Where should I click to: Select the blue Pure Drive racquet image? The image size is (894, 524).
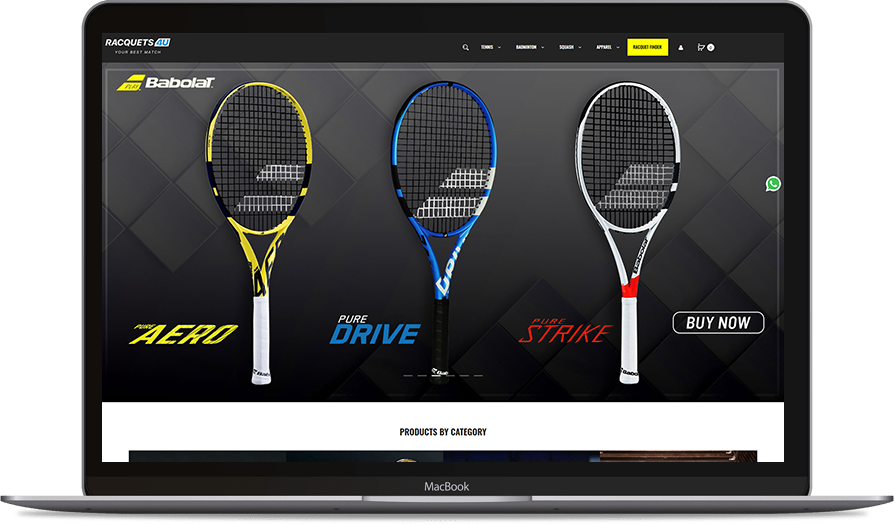tap(443, 231)
